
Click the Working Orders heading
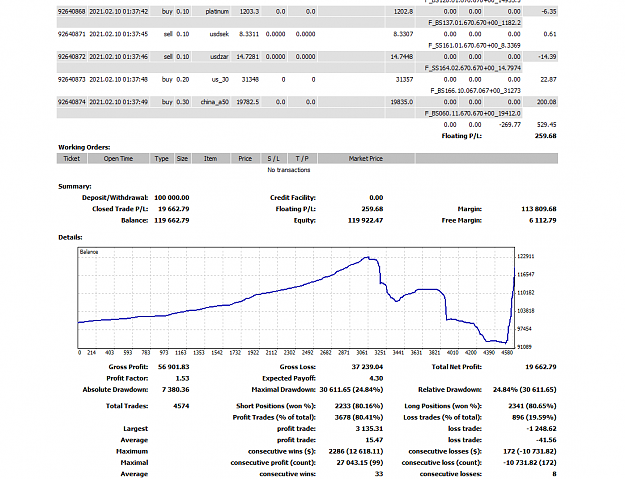[84, 147]
